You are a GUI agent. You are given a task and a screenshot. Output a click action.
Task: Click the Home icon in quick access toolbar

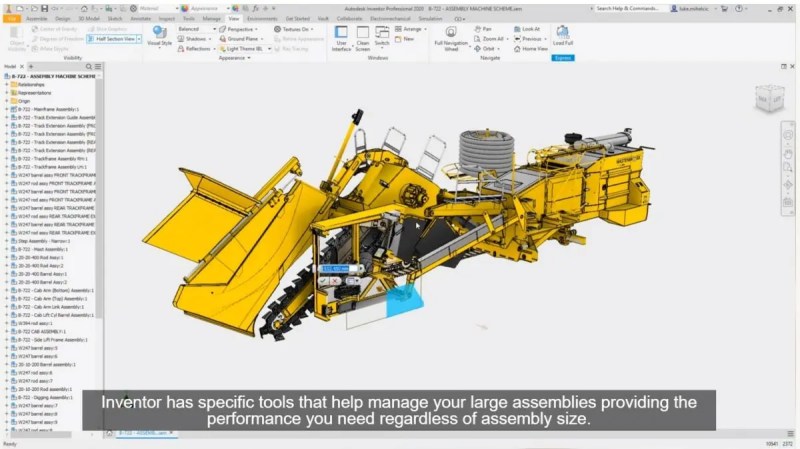[x=84, y=8]
